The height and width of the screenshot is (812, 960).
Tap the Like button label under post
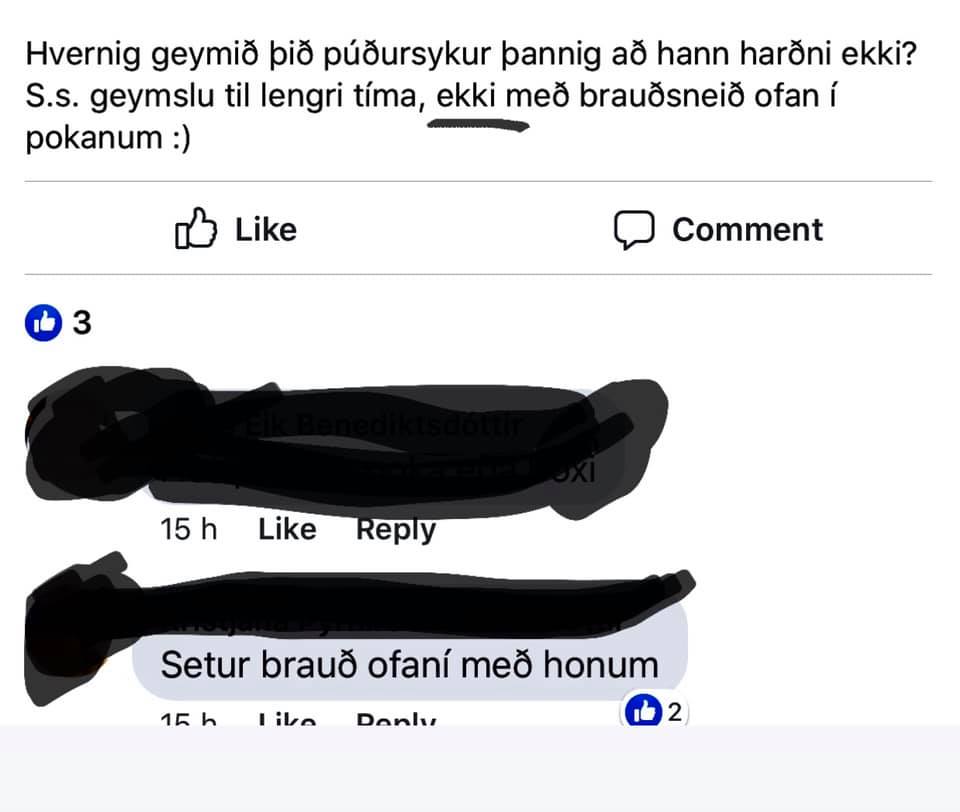click(x=266, y=230)
